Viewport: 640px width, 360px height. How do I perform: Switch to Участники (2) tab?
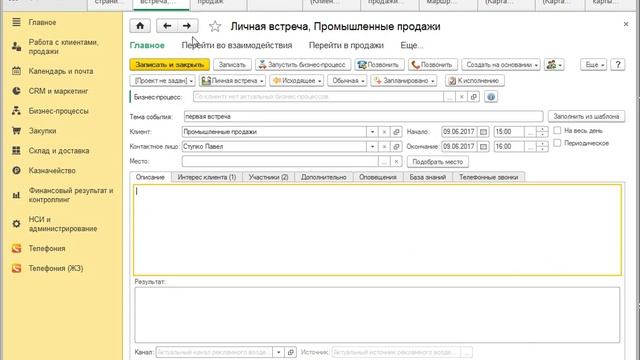tap(269, 177)
